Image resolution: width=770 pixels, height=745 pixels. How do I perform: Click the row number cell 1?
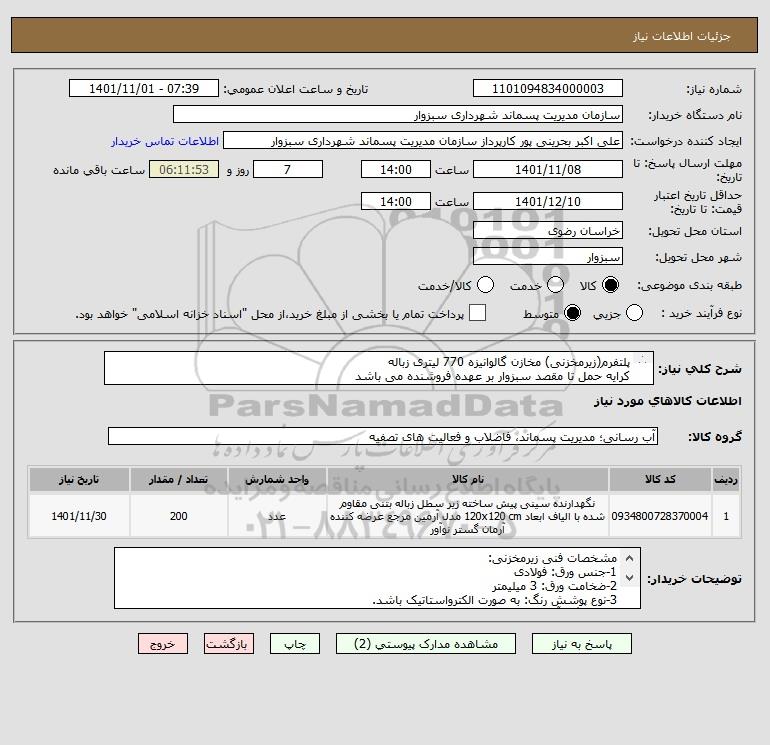[726, 516]
